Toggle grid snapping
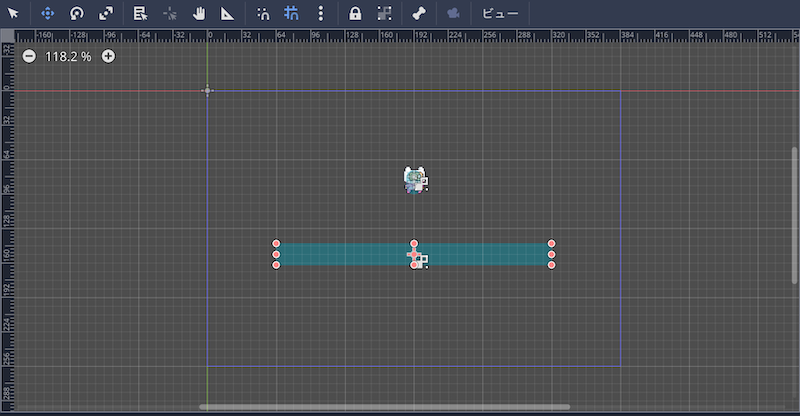Screen dimensions: 800x416 [x=291, y=14]
